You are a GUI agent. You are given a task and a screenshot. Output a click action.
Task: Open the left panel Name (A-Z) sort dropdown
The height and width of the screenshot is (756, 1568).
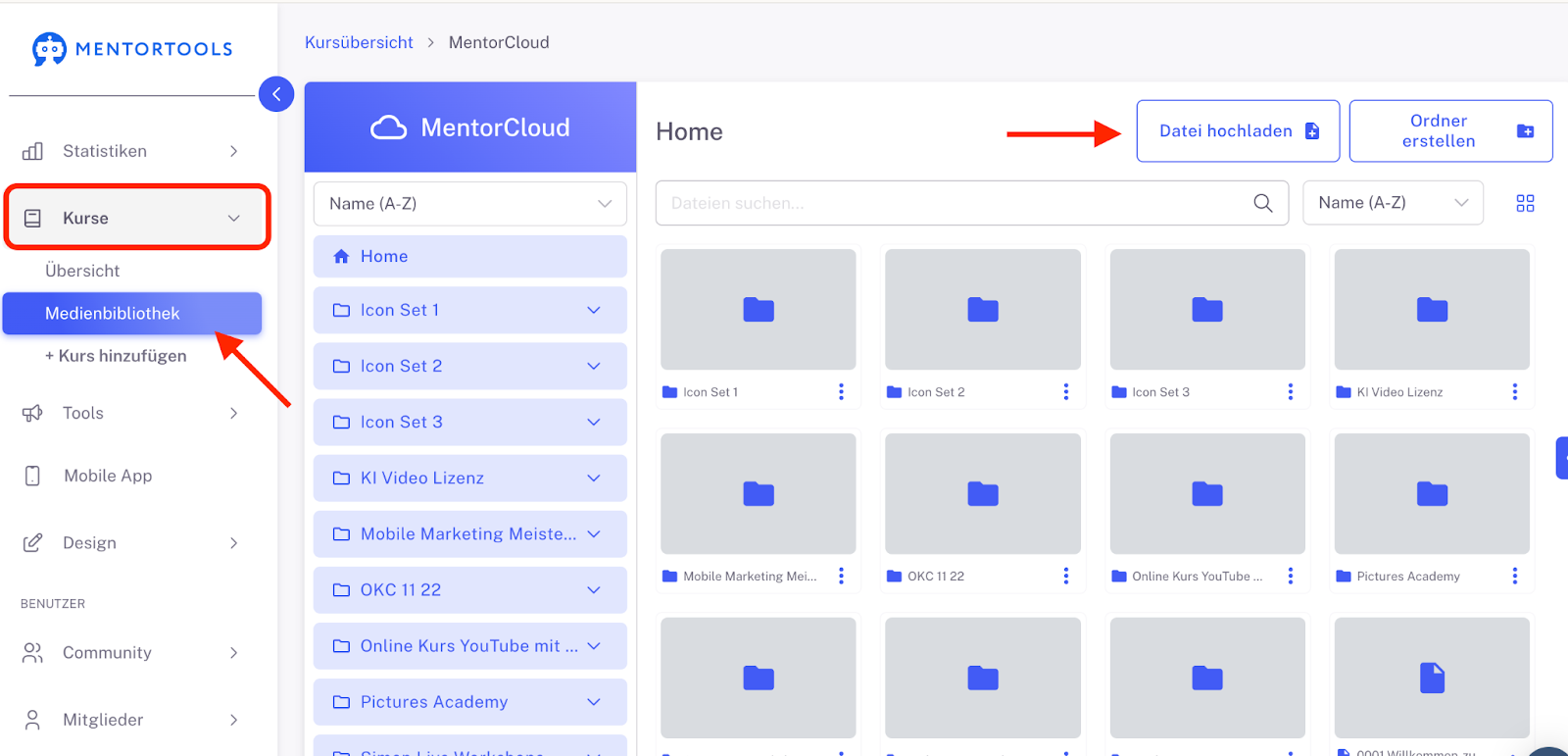tap(470, 203)
